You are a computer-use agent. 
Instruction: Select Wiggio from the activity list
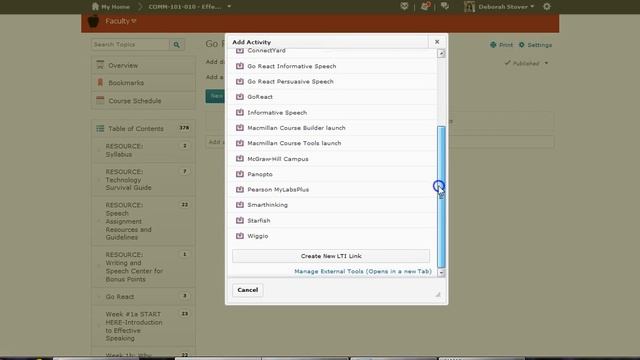tap(258, 236)
